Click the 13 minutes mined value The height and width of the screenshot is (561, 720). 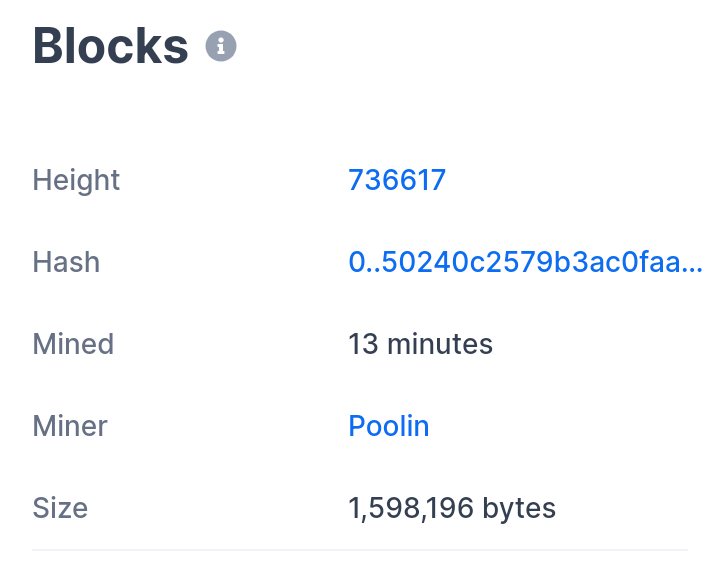[420, 344]
